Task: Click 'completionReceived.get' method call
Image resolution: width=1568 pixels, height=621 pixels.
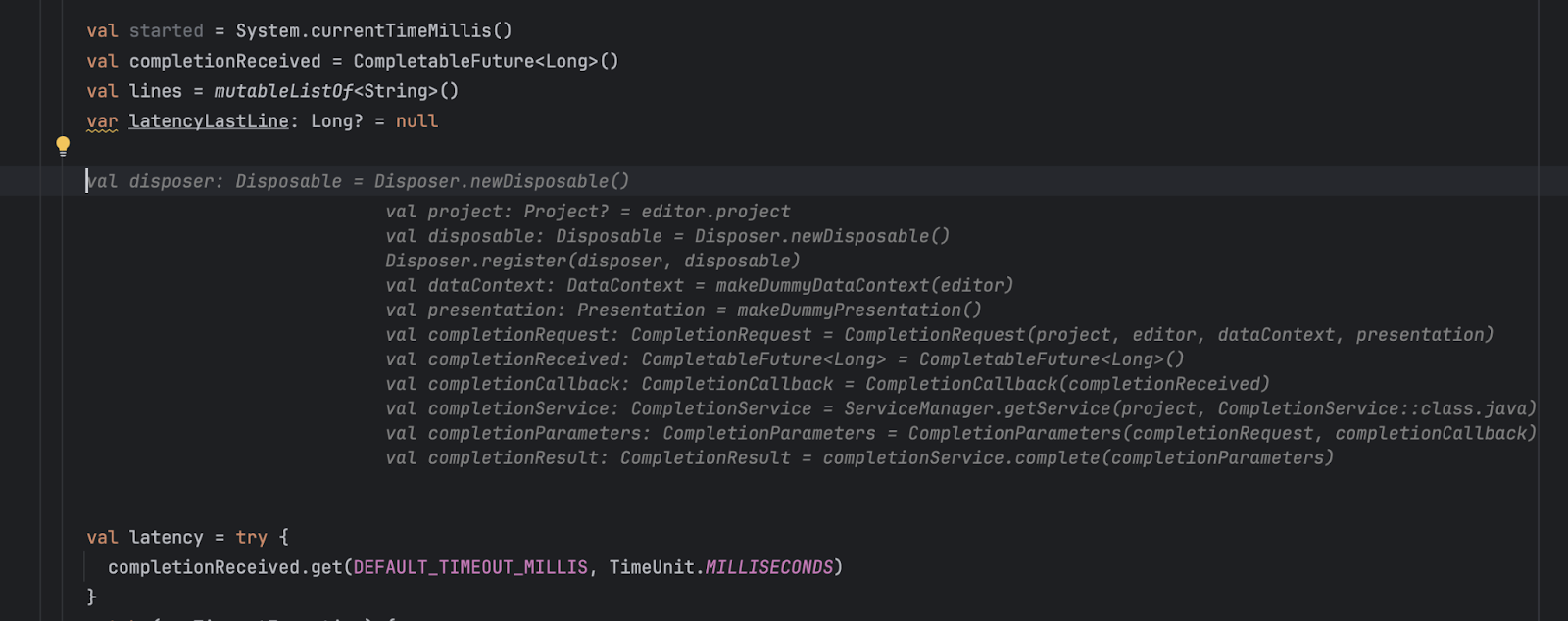Action: pos(224,567)
